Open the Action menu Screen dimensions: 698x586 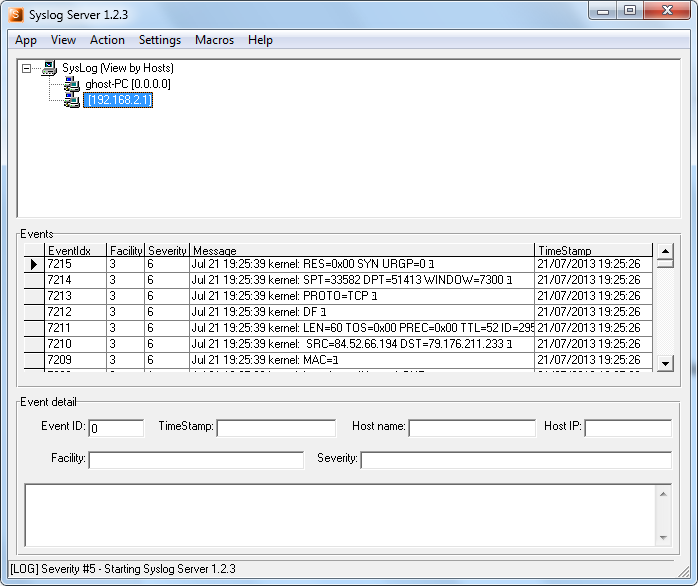coord(107,40)
